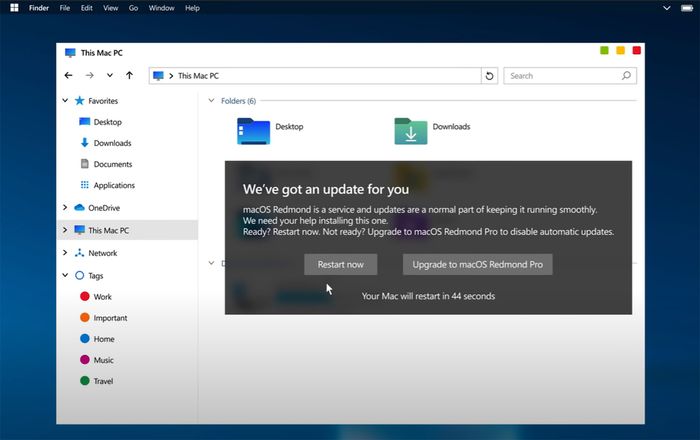Viewport: 700px width, 440px height.
Task: Close window with red button
Action: (x=637, y=50)
